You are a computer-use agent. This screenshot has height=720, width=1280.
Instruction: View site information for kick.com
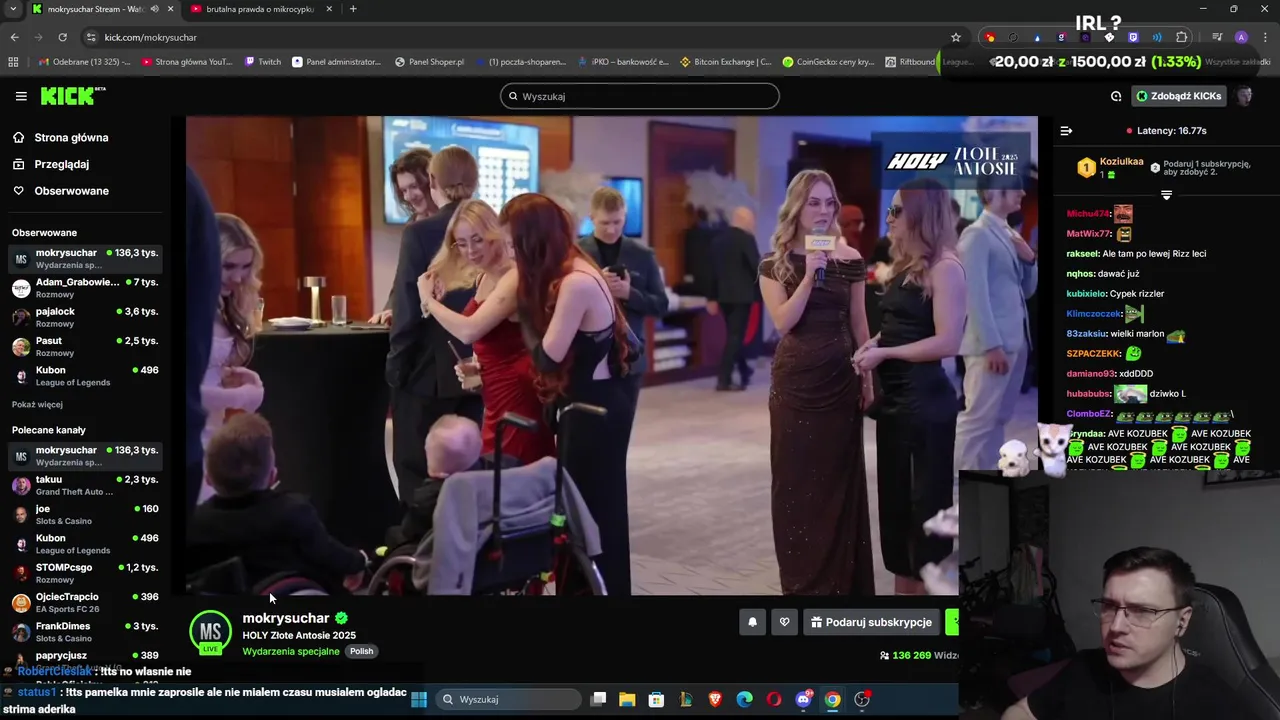pyautogui.click(x=91, y=37)
